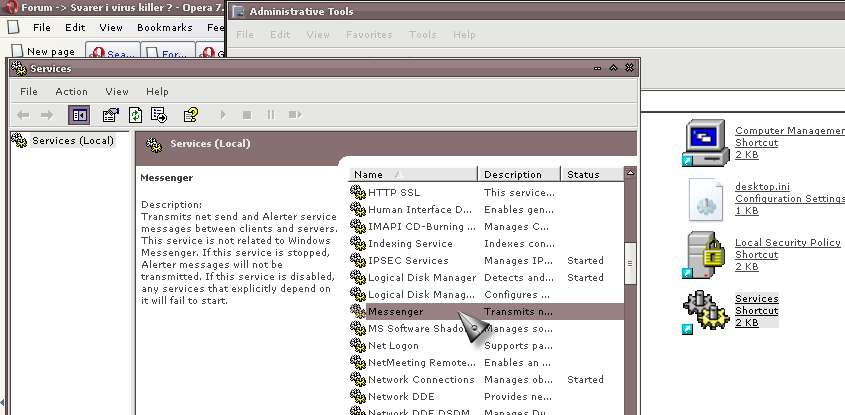Sort by the Name column header
Viewport: 845px width, 415px height.
(x=413, y=174)
